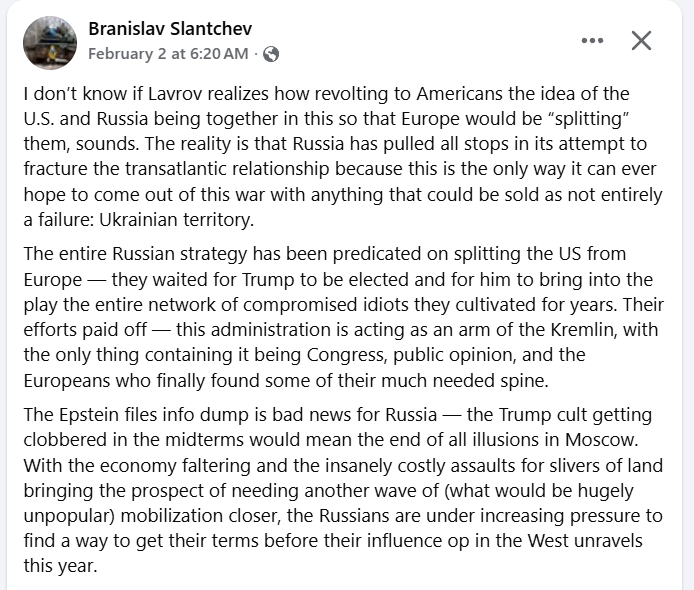Click the words "The entire Russian strategy"

point(128,254)
